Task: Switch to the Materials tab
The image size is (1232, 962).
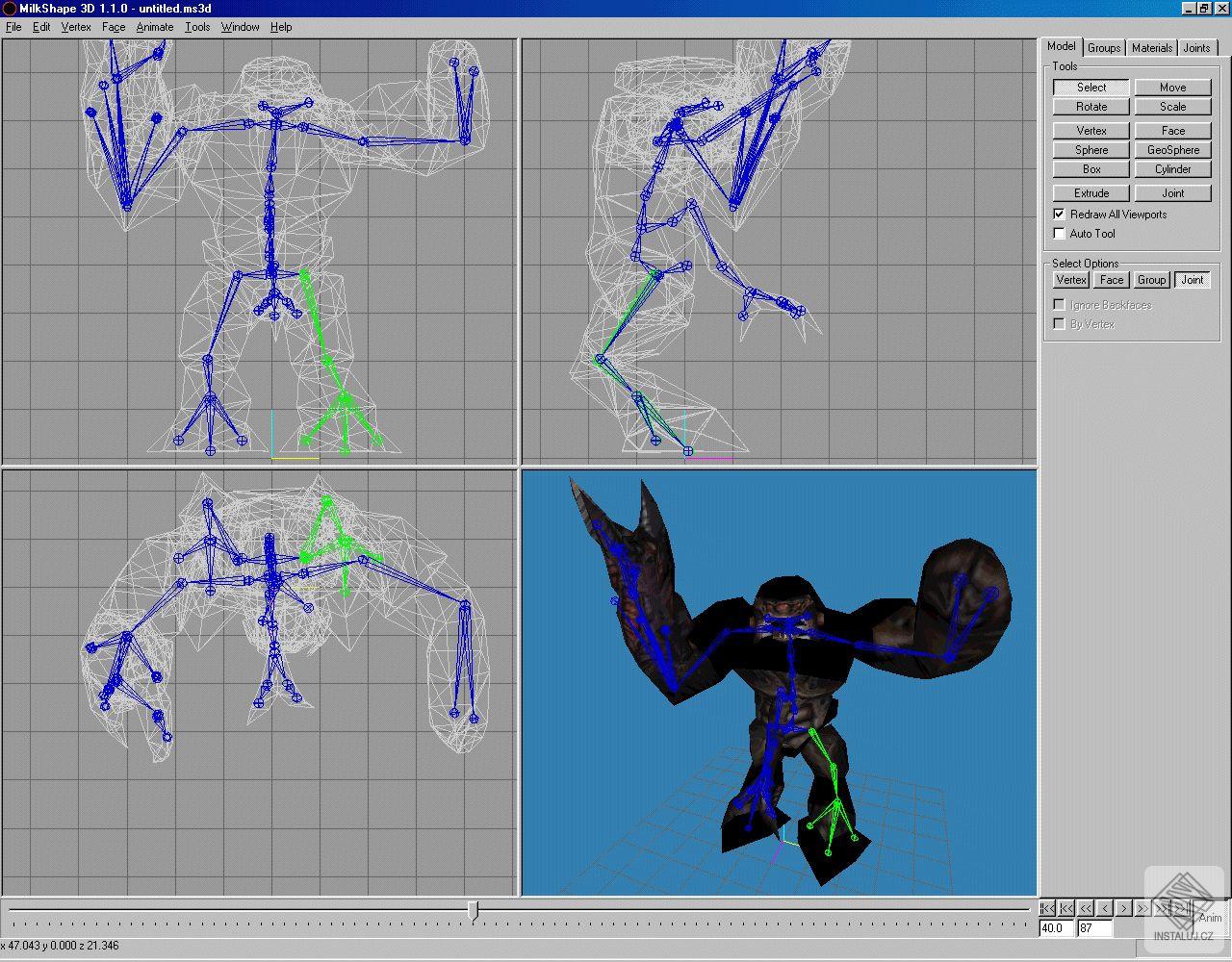Action: pos(1151,47)
